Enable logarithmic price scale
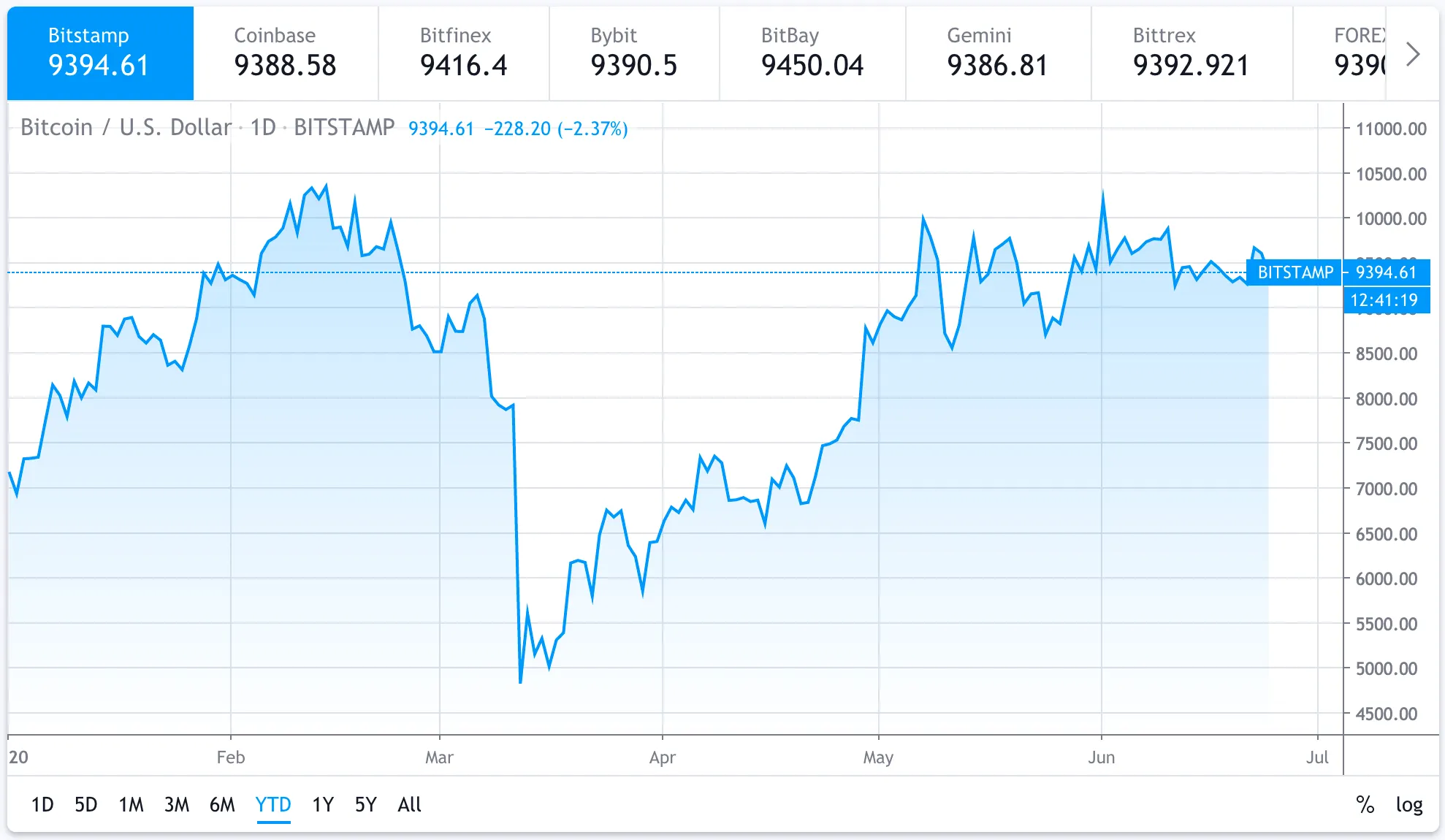This screenshot has width=1445, height=840. click(x=1410, y=804)
